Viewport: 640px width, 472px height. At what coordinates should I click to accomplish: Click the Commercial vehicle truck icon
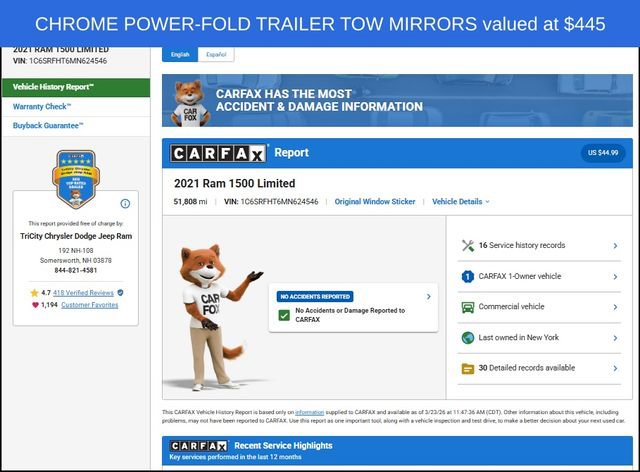467,307
